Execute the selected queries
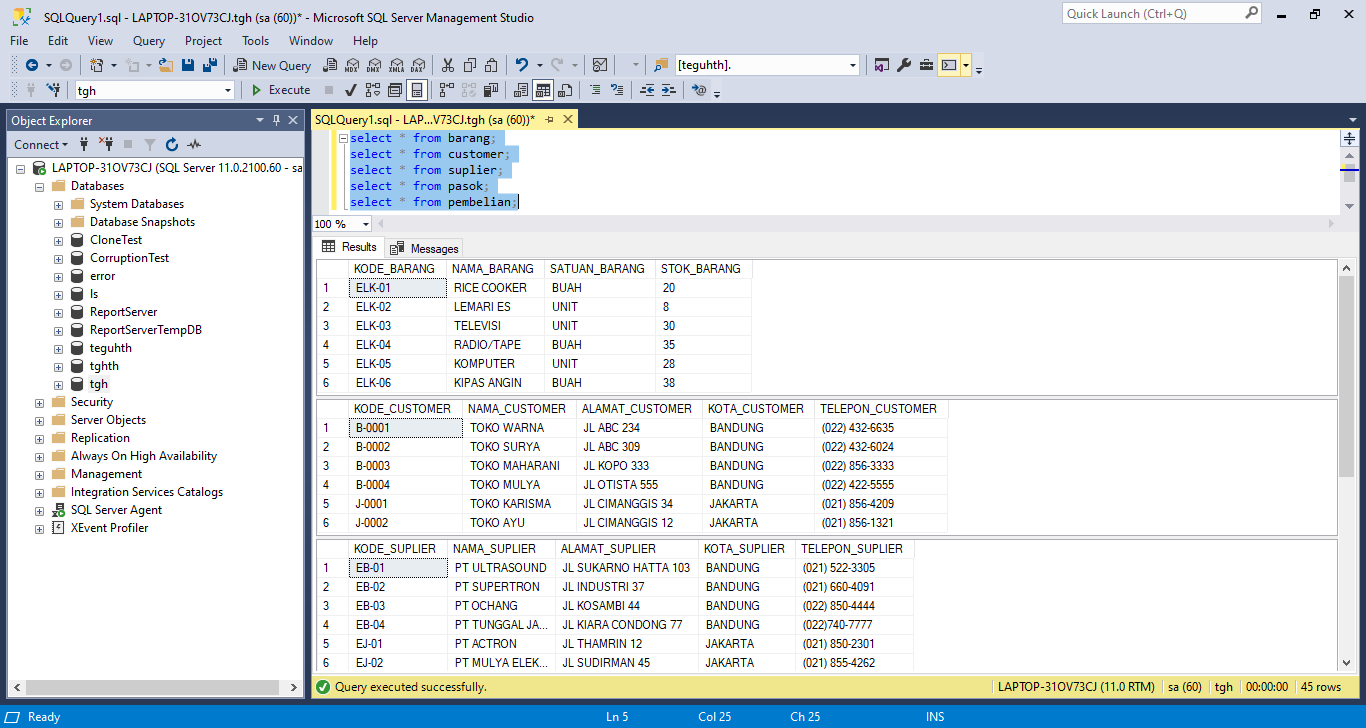This screenshot has width=1366, height=728. 280,90
